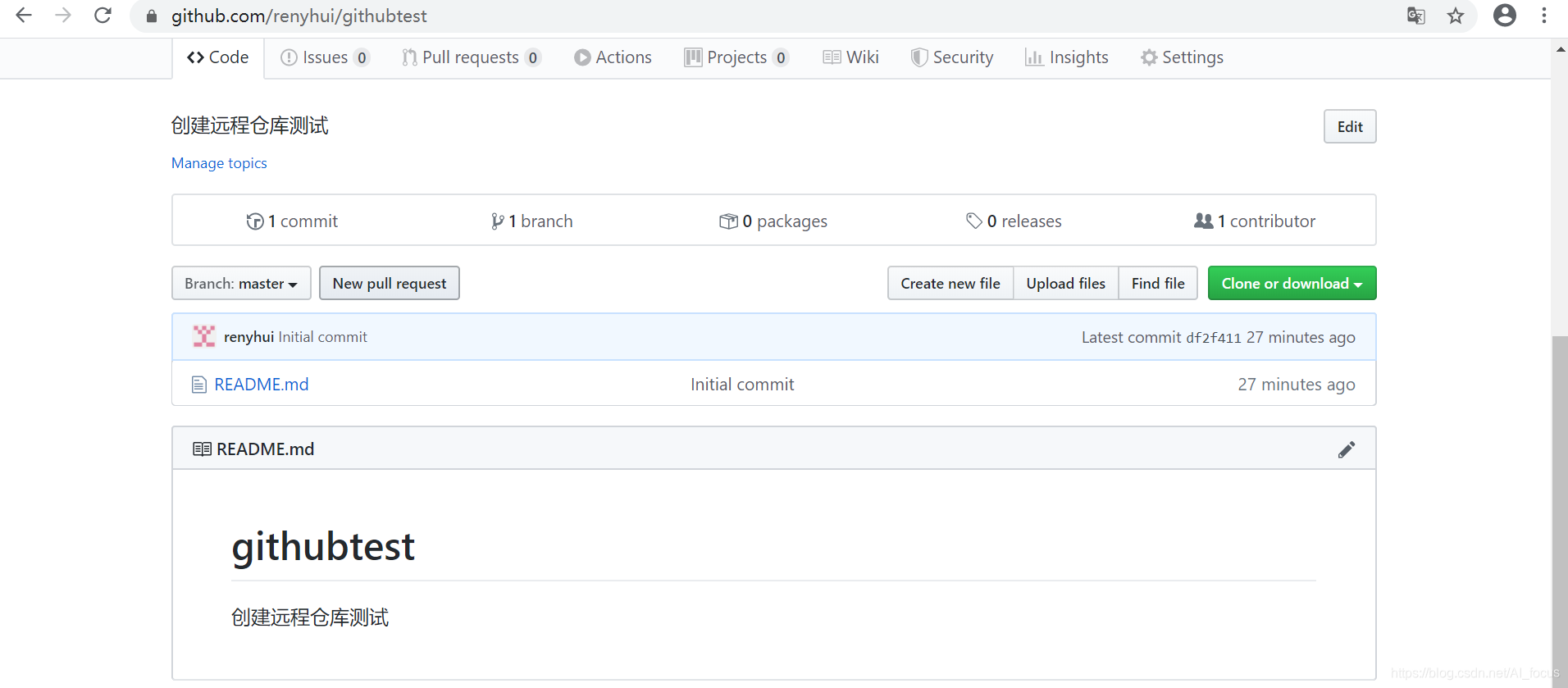Open the Security tab
The height and width of the screenshot is (688, 1568).
coord(952,57)
